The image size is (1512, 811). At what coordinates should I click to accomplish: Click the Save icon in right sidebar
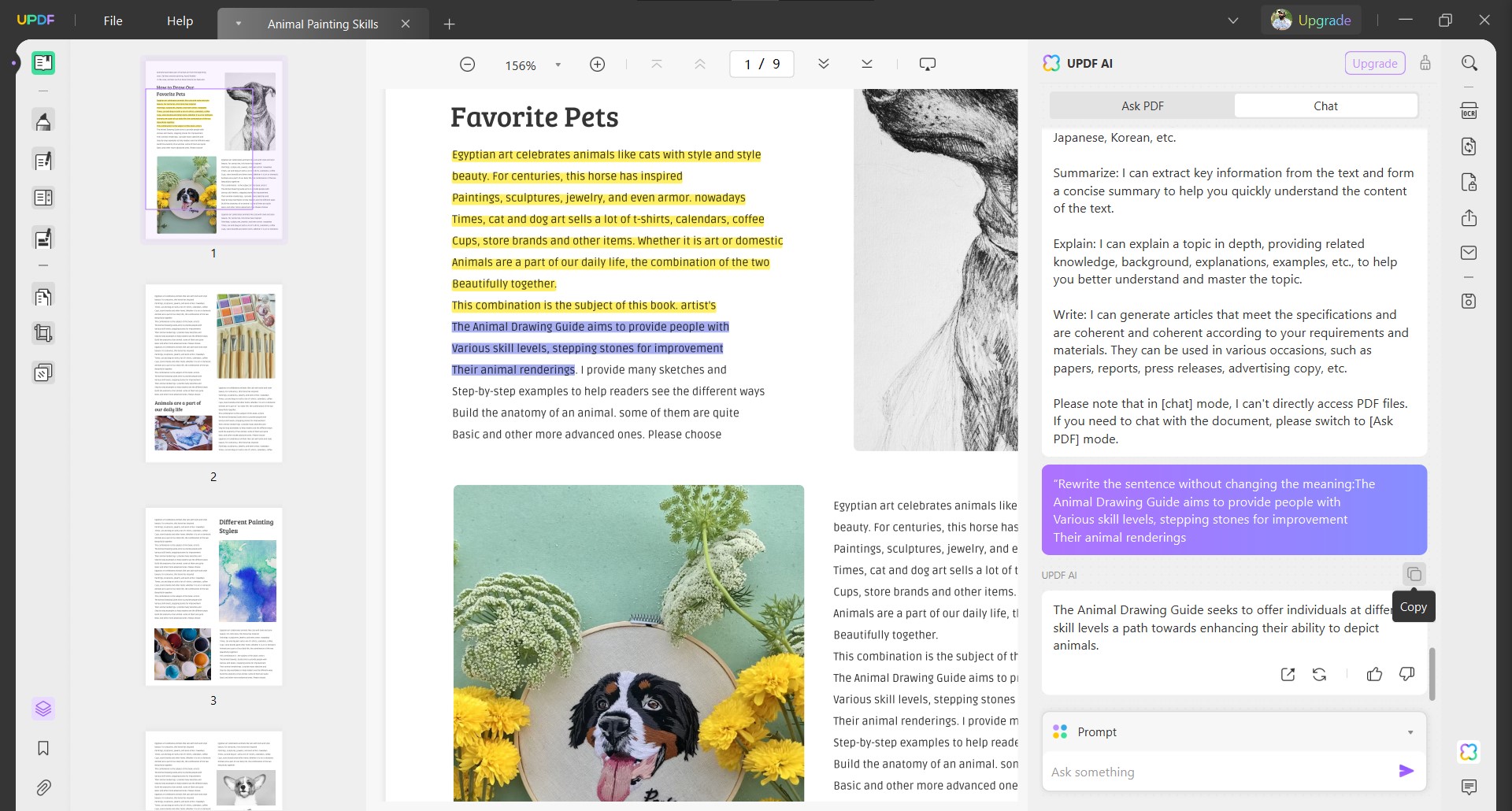coord(1469,301)
